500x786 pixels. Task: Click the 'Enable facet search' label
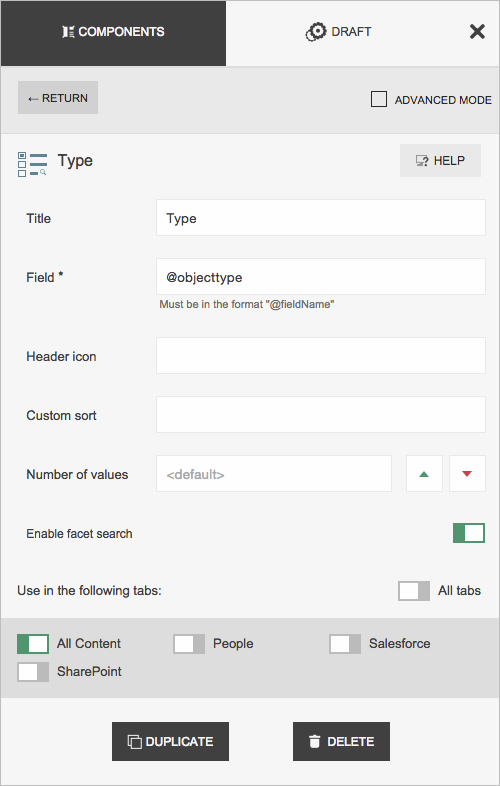(x=79, y=533)
